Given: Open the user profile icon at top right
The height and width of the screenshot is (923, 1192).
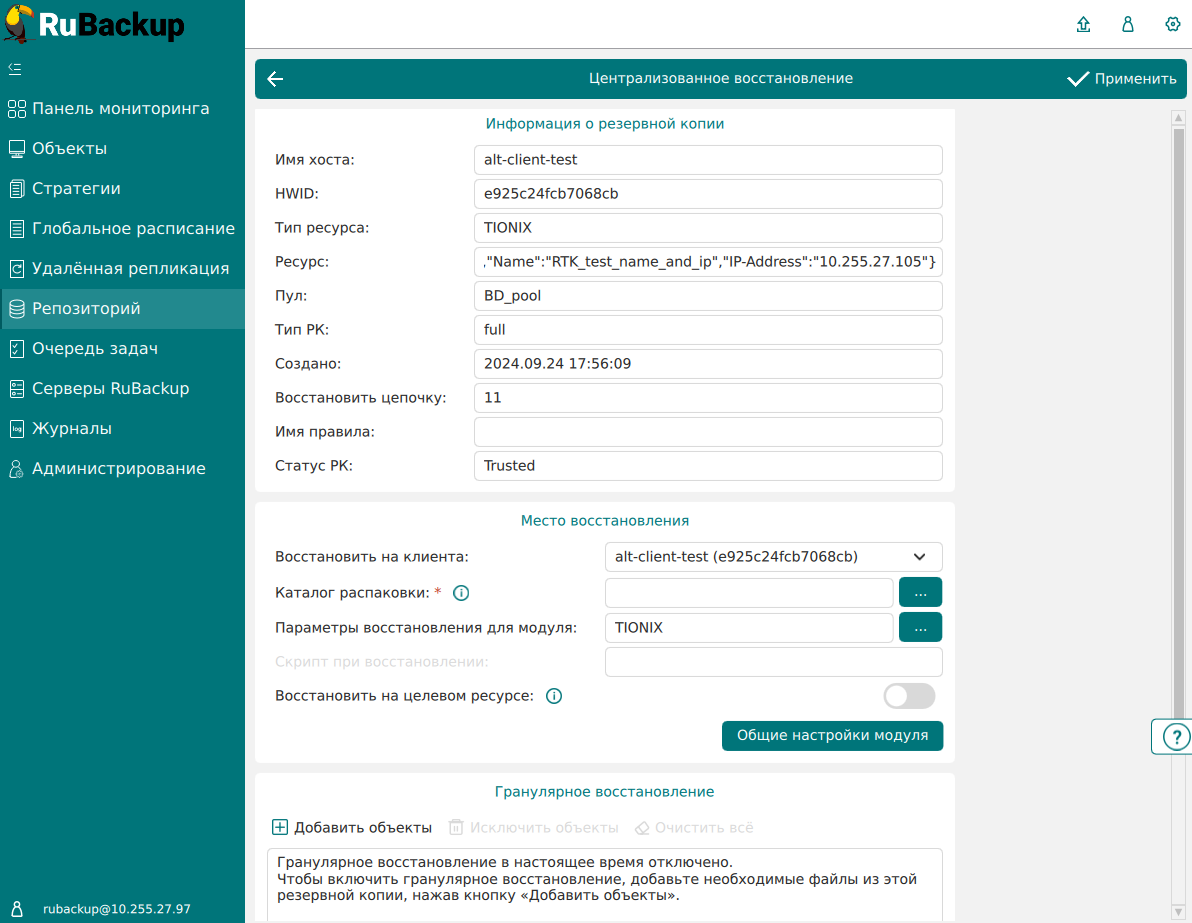Looking at the screenshot, I should [1128, 25].
